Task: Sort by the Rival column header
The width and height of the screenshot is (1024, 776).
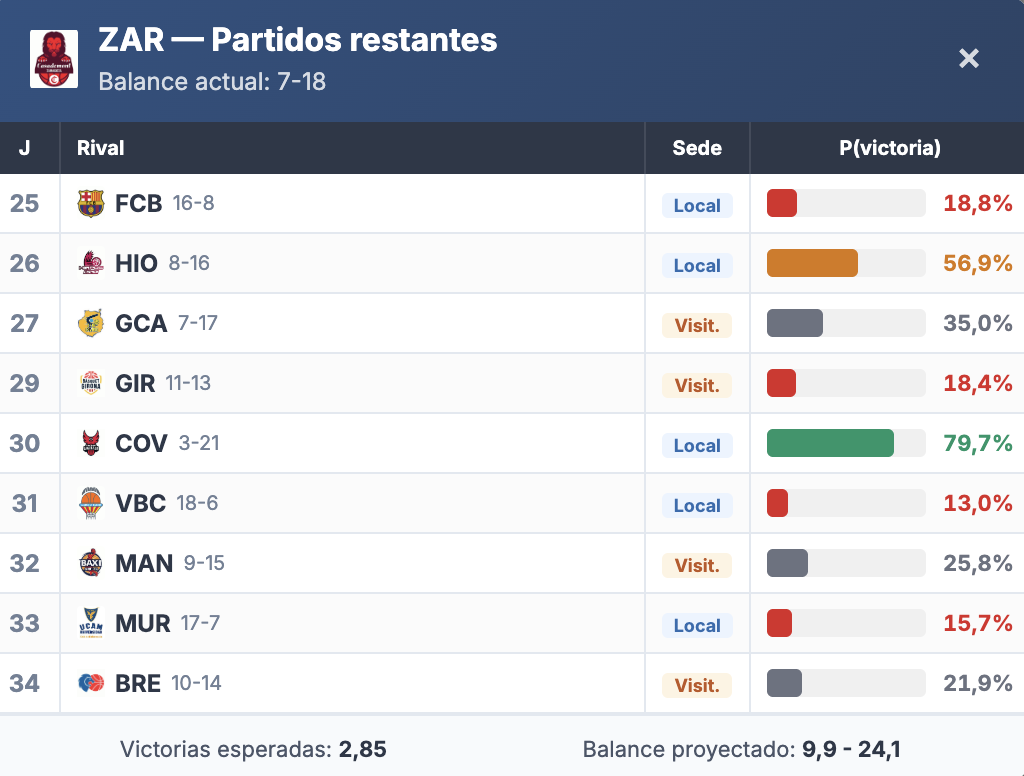Action: 101,148
